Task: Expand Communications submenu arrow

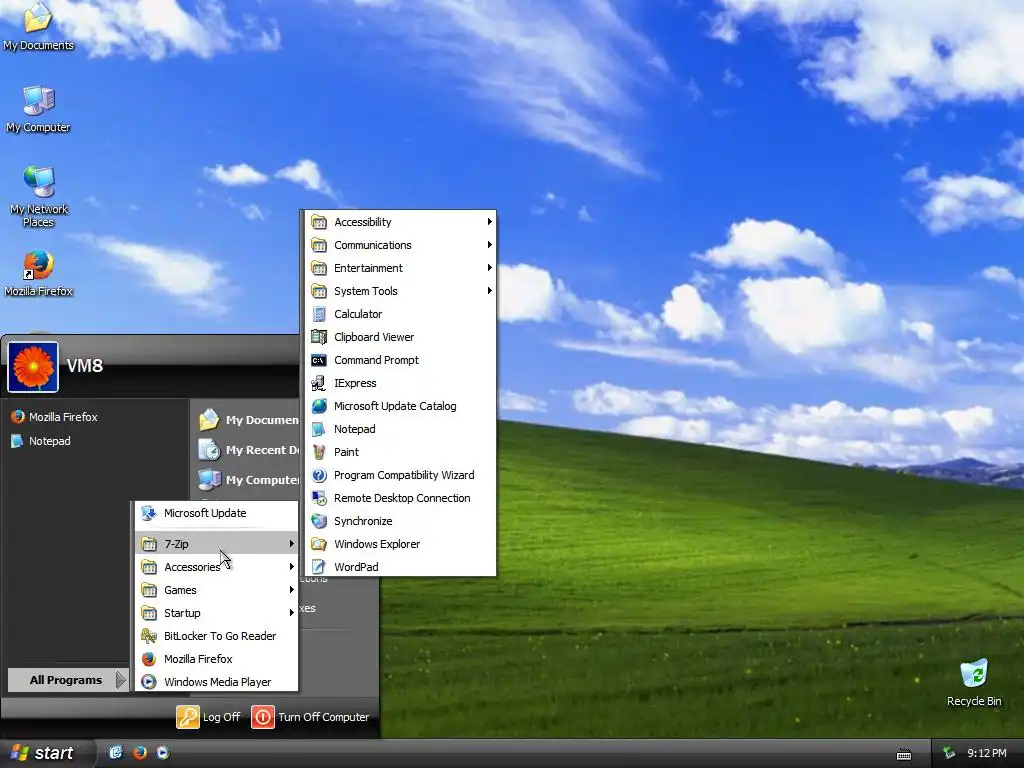Action: [489, 245]
